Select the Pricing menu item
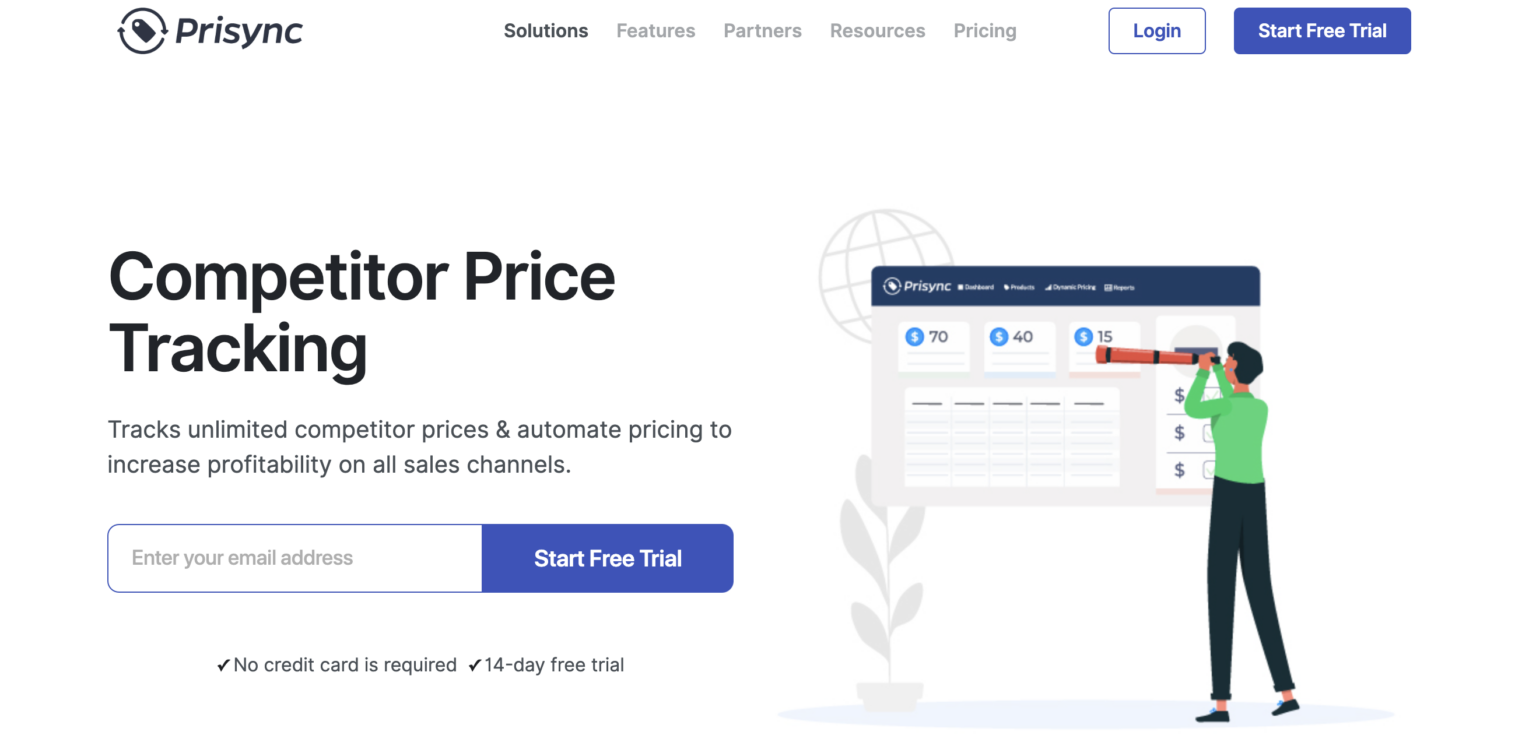 coord(984,30)
